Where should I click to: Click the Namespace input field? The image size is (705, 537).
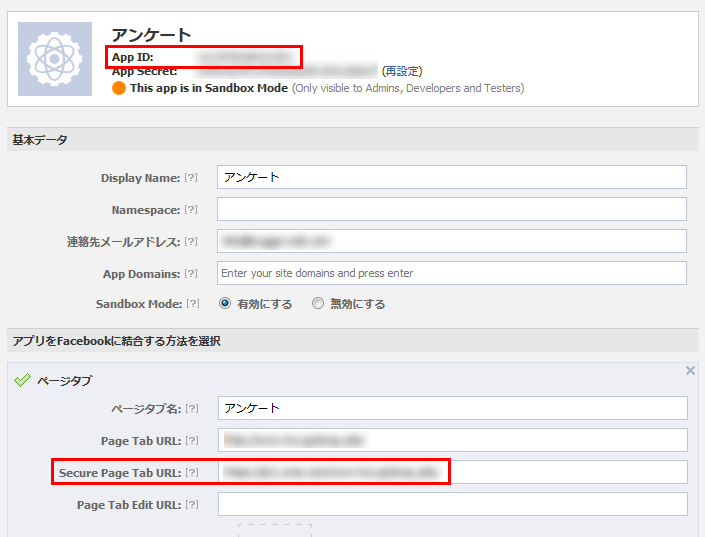pyautogui.click(x=452, y=209)
